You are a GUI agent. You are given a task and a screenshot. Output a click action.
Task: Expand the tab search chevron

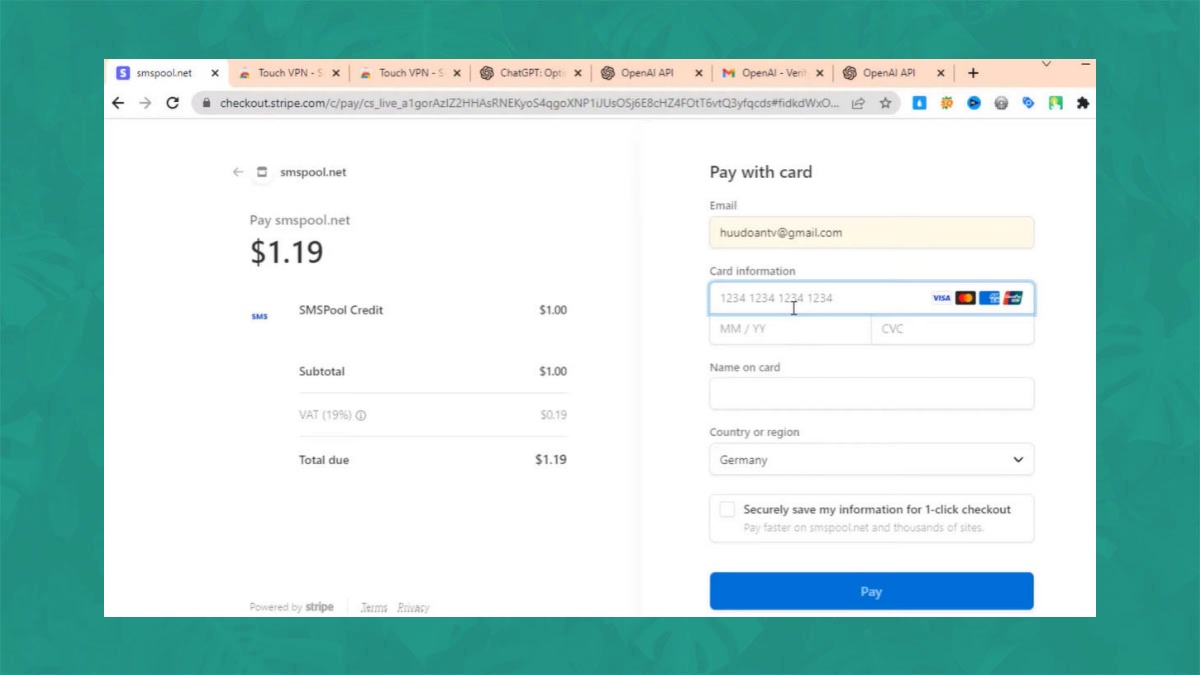[x=1047, y=65]
